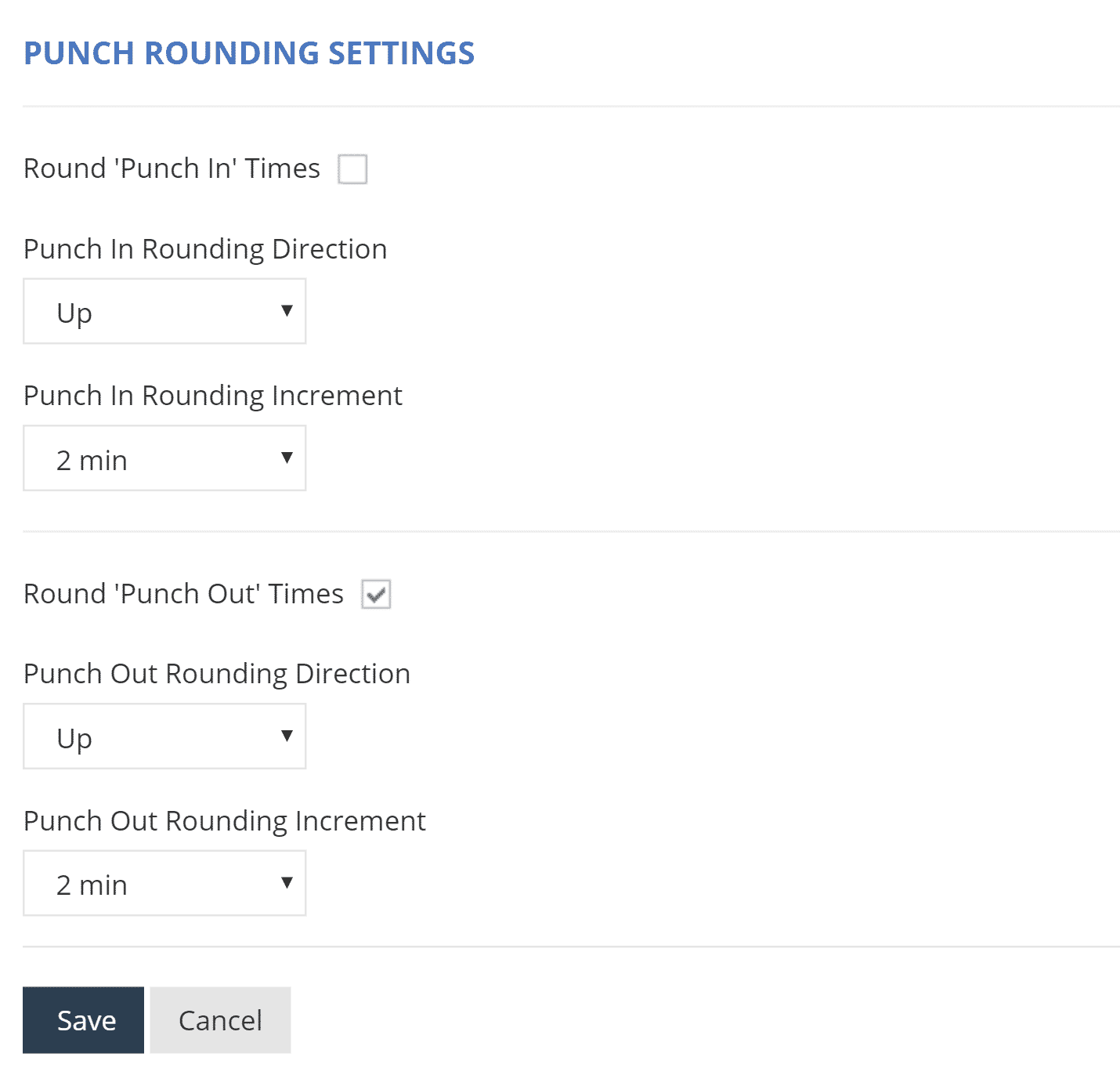Screen dimensions: 1120x1075
Task: Open the Punch Out Rounding Direction dropdown
Action: pyautogui.click(x=164, y=737)
